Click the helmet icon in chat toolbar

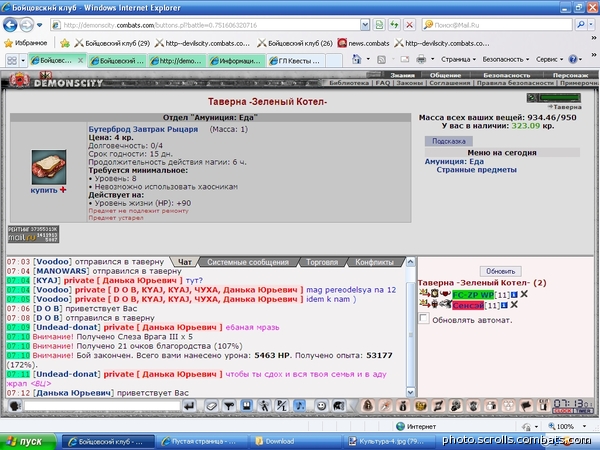(x=339, y=406)
